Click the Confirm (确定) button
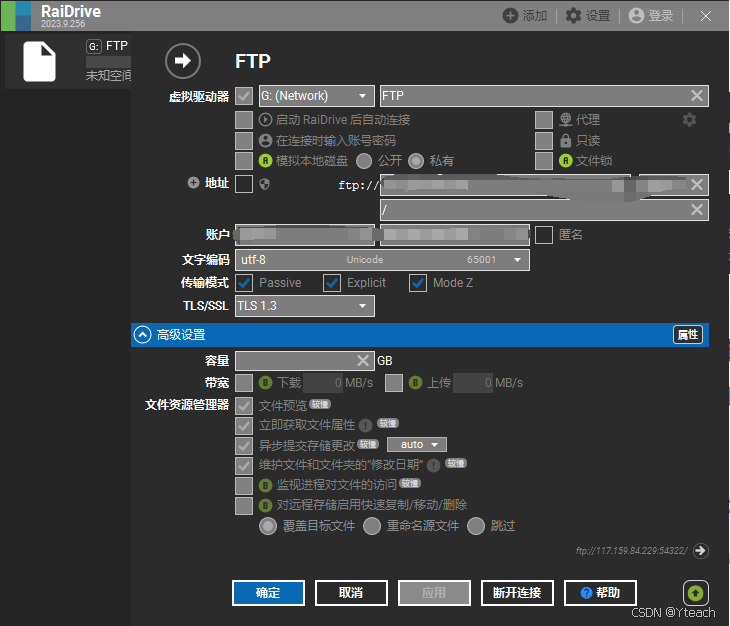The height and width of the screenshot is (626, 730). click(x=268, y=593)
